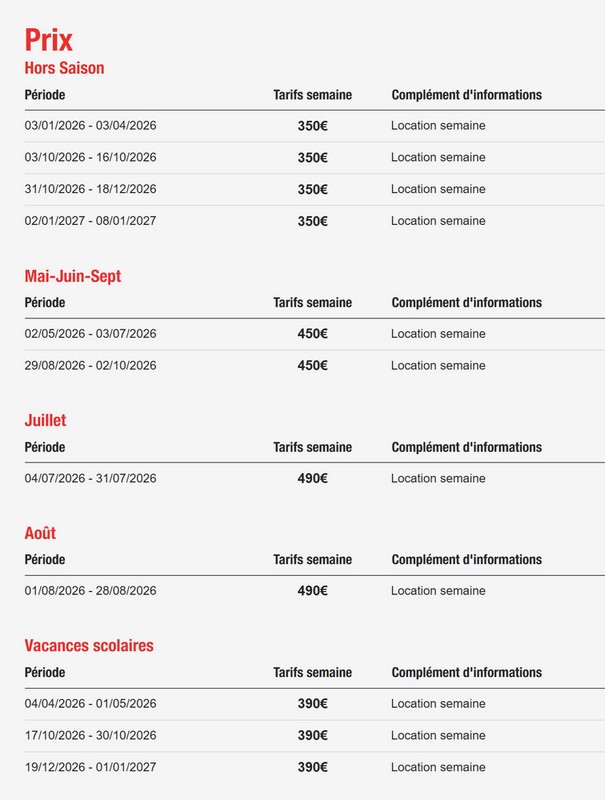Click the 490€ price in the Juillet table

[312, 478]
